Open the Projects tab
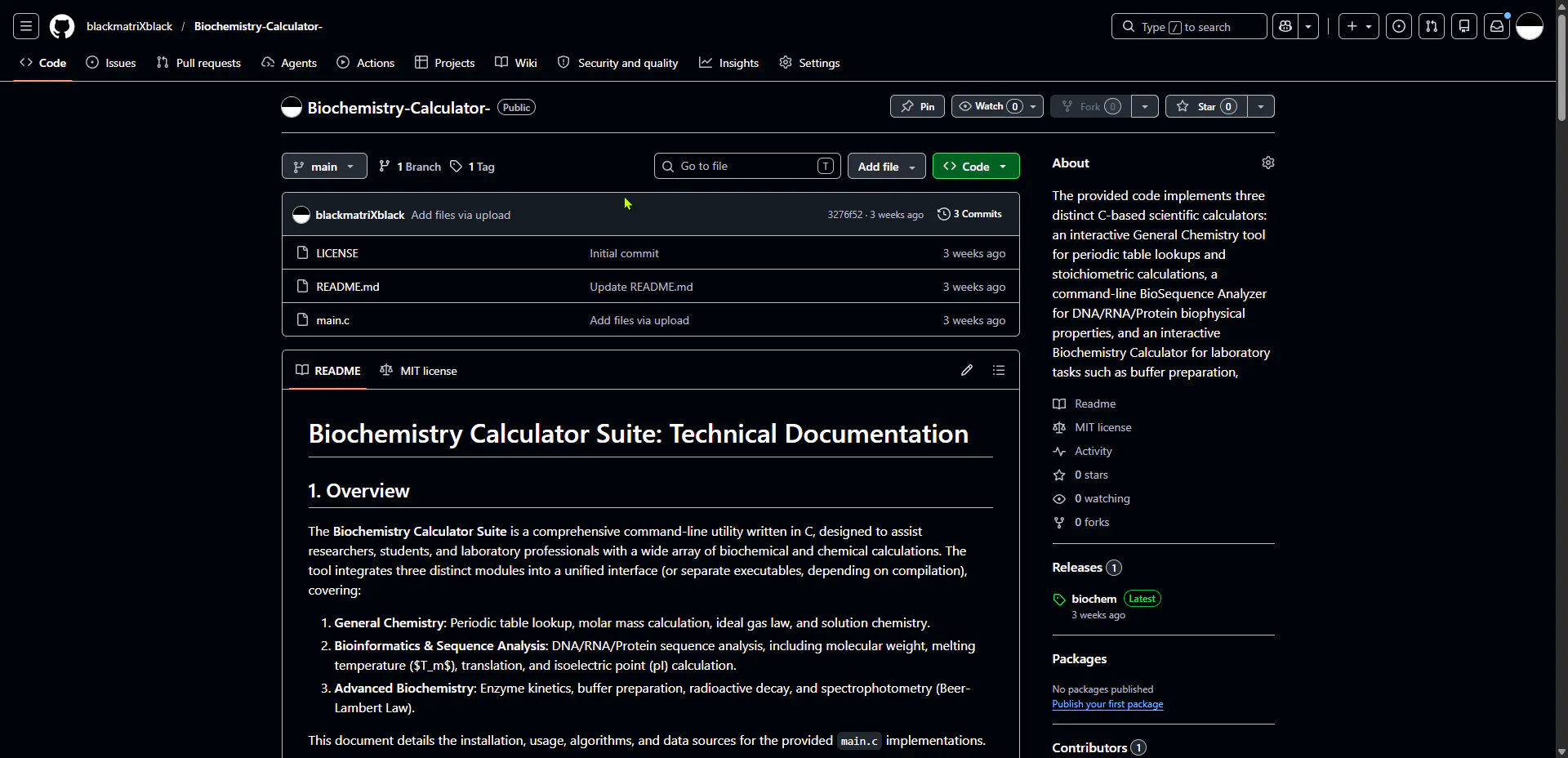This screenshot has height=758, width=1568. [445, 63]
